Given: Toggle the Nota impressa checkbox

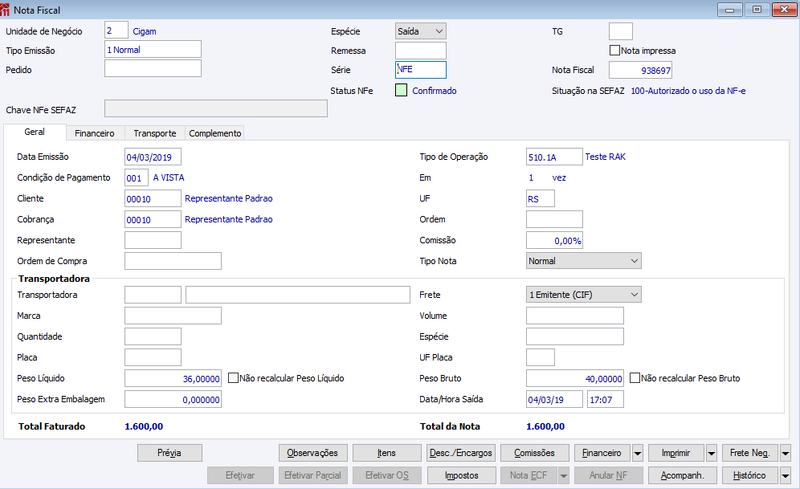Looking at the screenshot, I should [x=615, y=50].
